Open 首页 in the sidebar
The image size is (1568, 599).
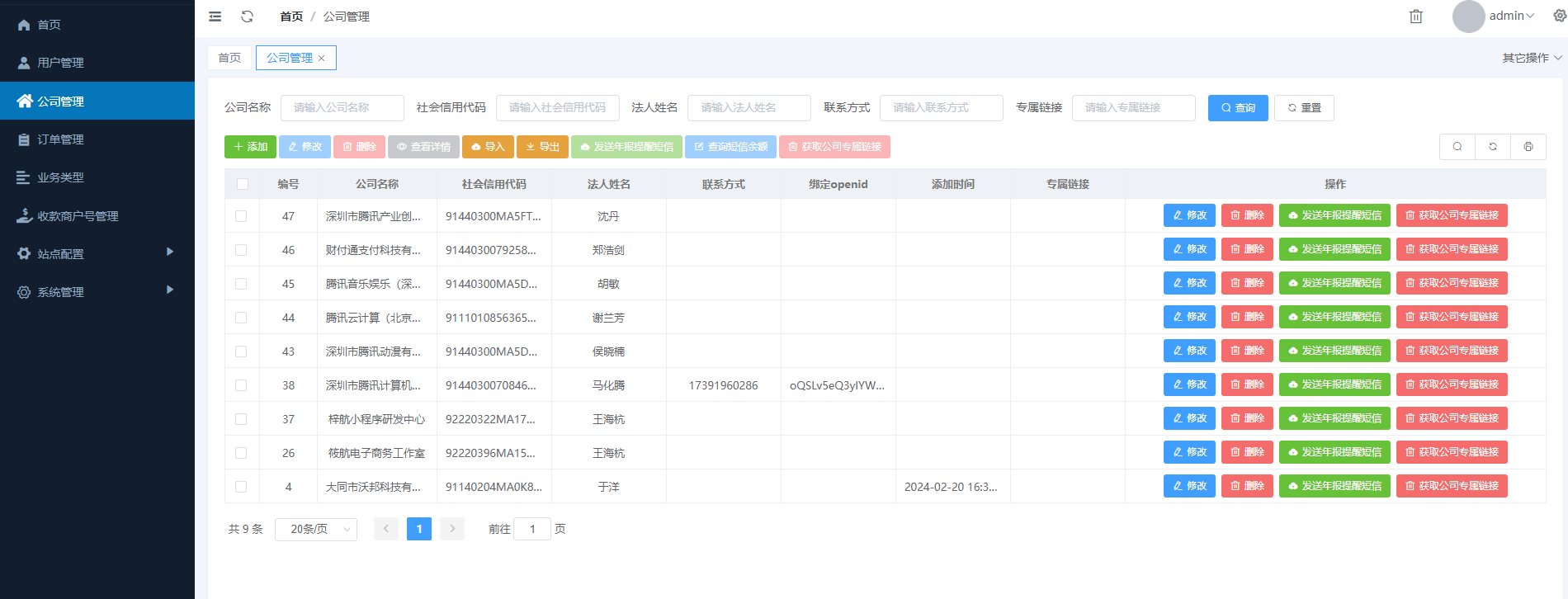tap(97, 25)
